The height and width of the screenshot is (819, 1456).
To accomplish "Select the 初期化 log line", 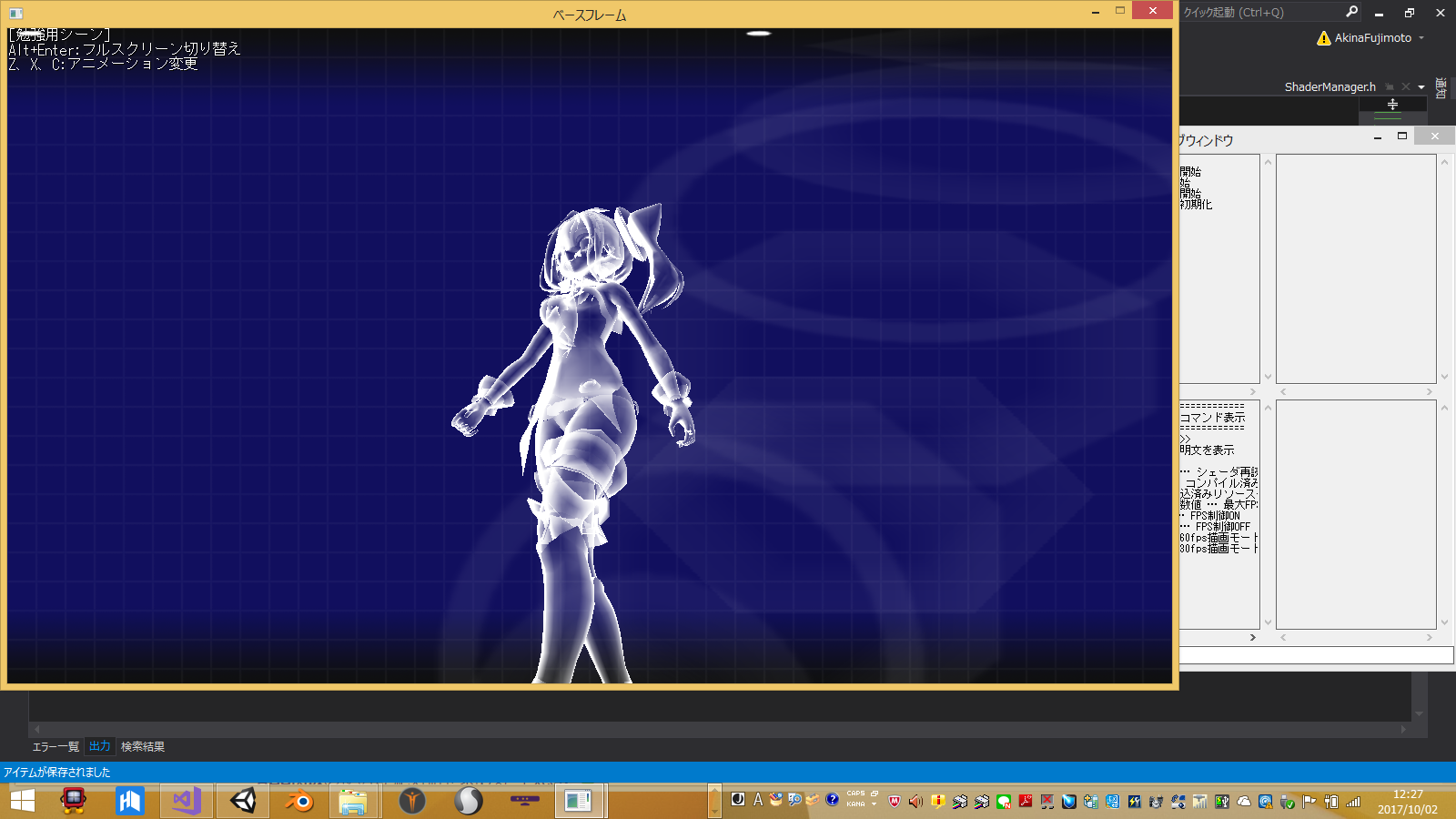I will pos(1197,205).
